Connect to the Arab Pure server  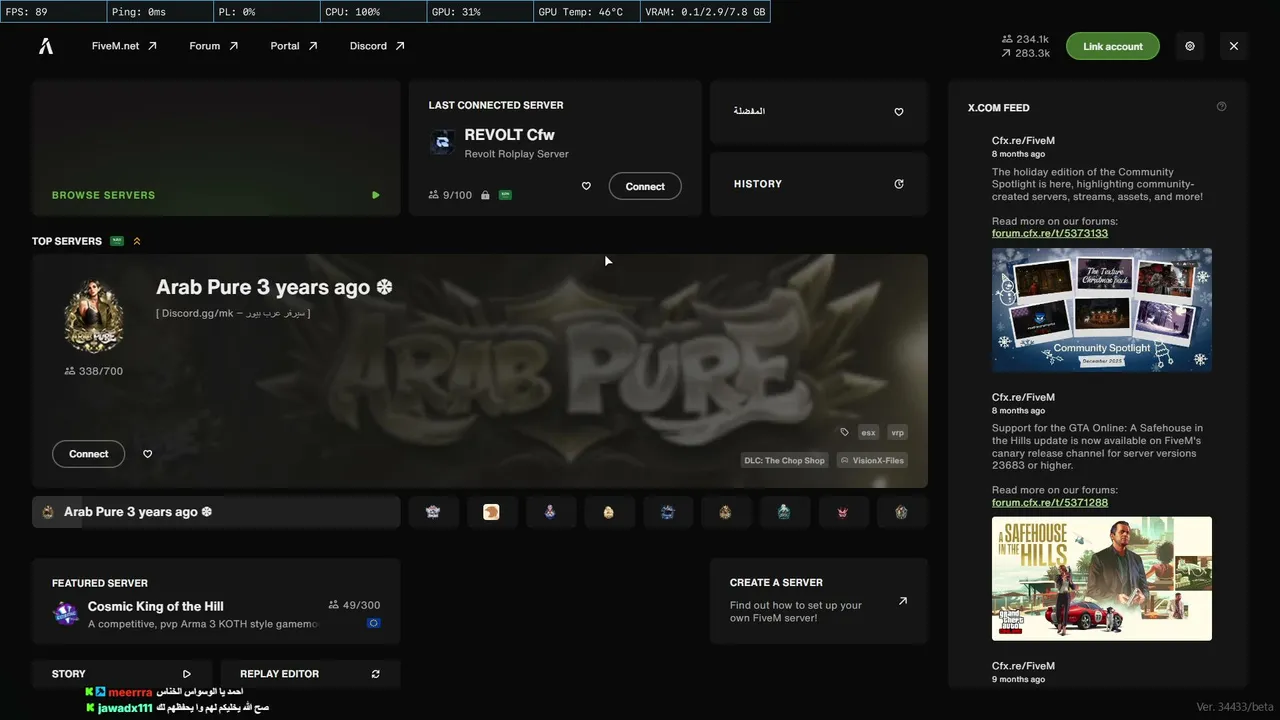click(88, 454)
